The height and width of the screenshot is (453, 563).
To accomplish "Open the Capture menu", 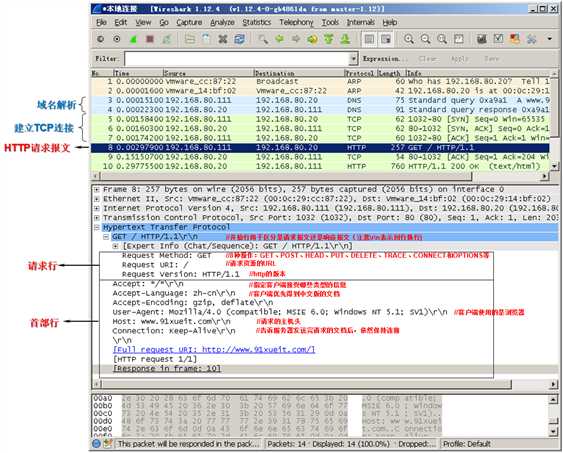I will tap(189, 23).
